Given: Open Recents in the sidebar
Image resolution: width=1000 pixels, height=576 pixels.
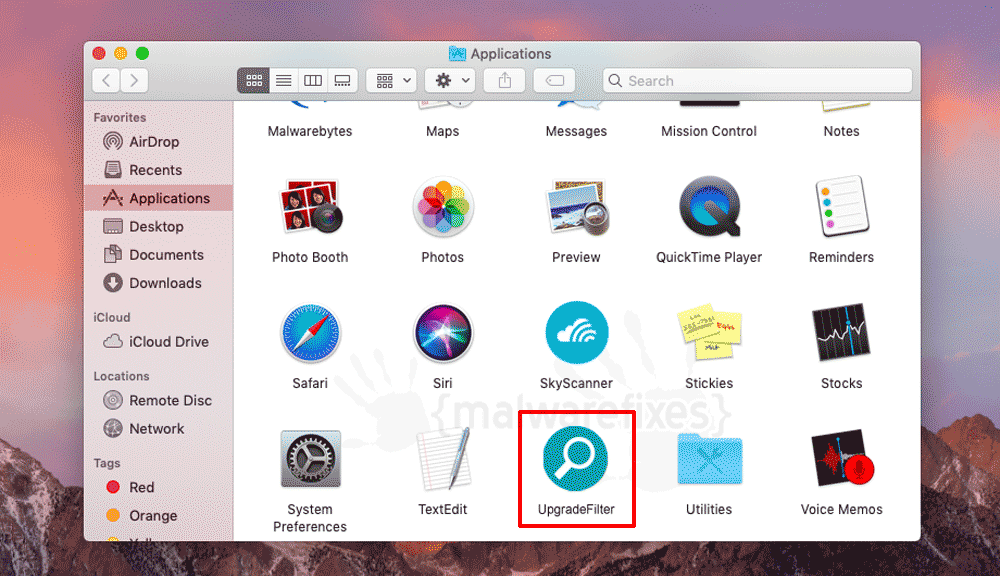Looking at the screenshot, I should click(x=159, y=170).
